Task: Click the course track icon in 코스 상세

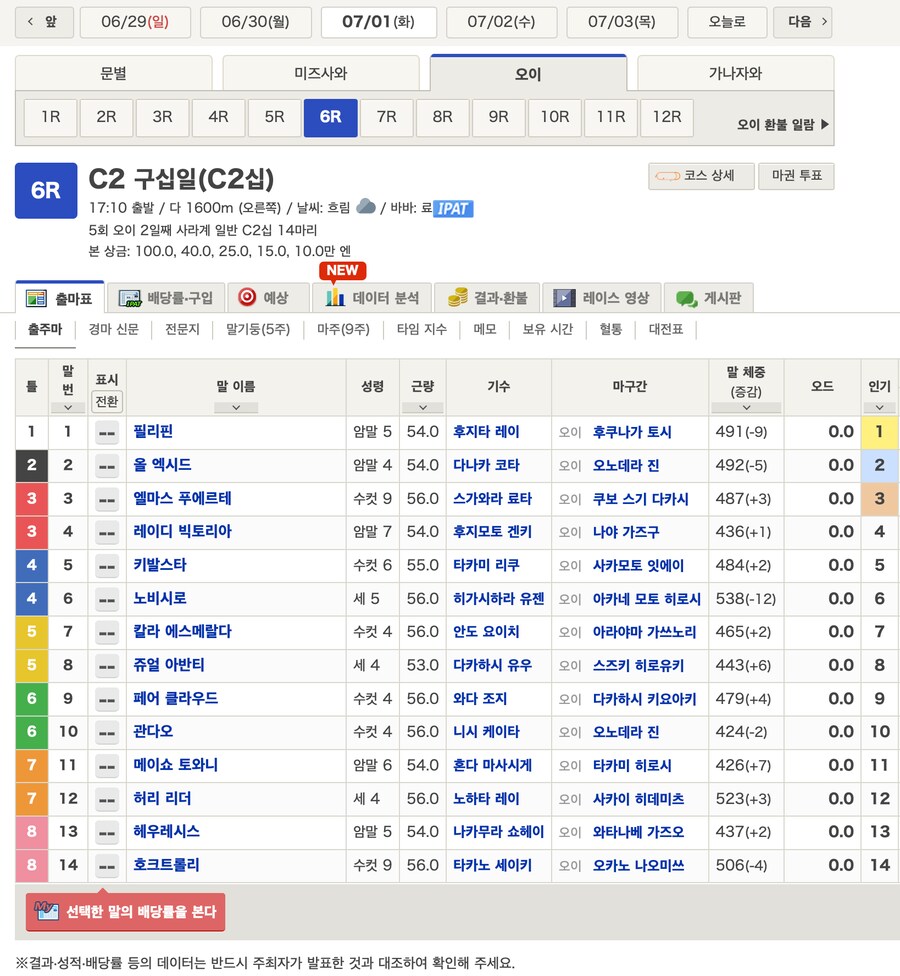Action: (x=667, y=177)
